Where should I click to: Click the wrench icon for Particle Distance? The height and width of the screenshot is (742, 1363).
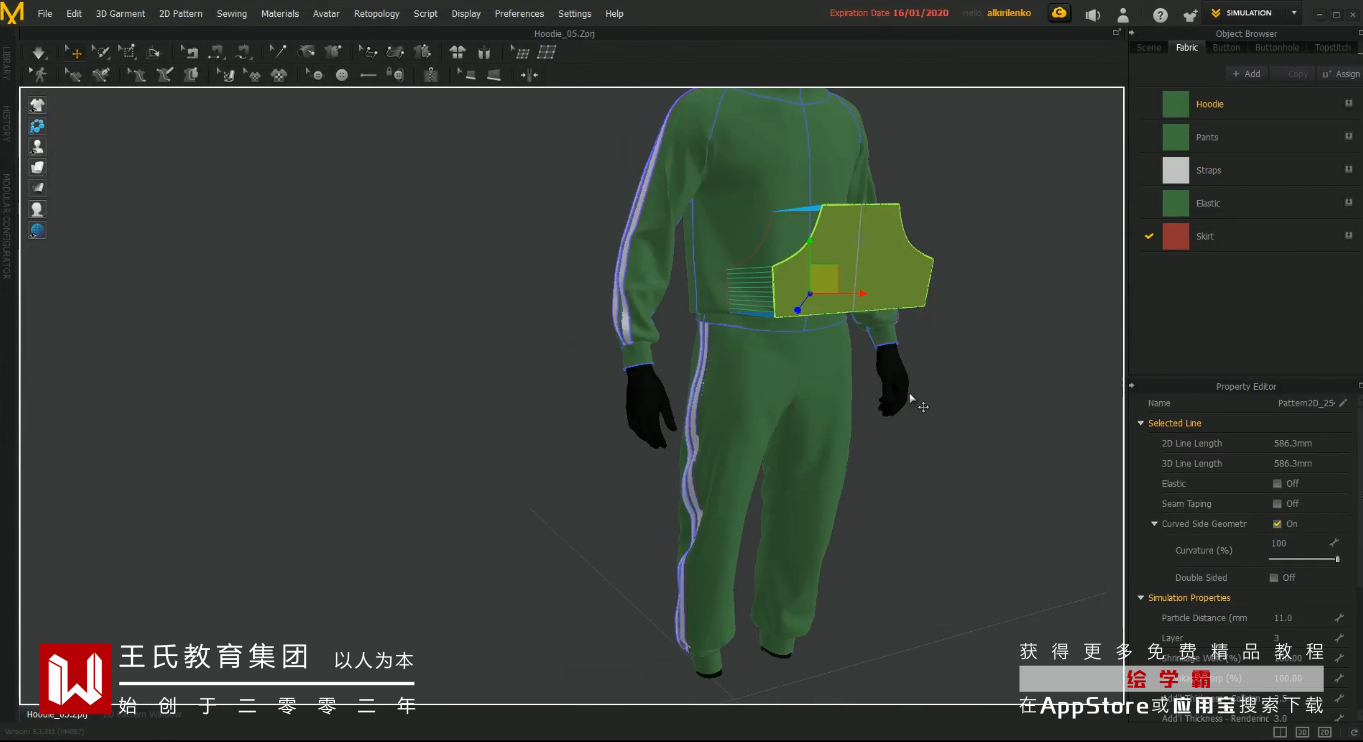coord(1339,618)
